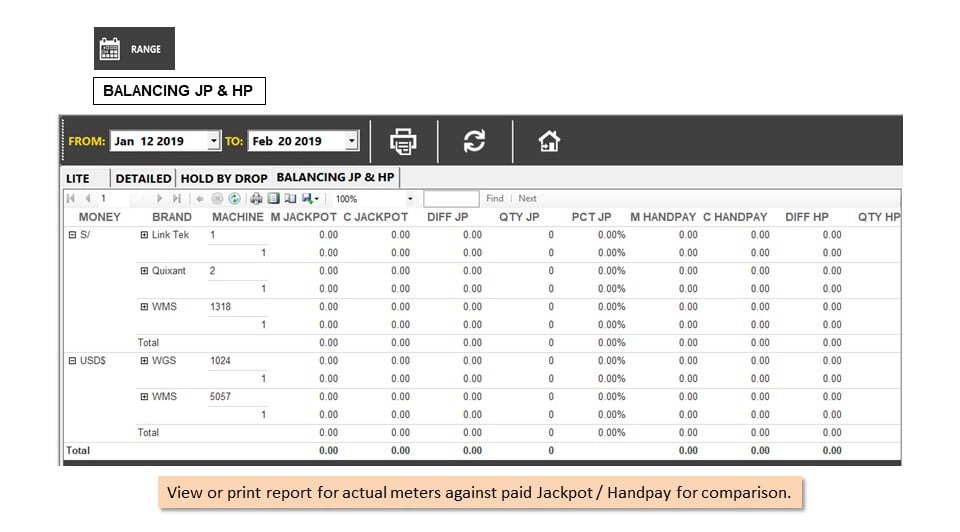Switch to the DETAILED tab

pos(143,178)
